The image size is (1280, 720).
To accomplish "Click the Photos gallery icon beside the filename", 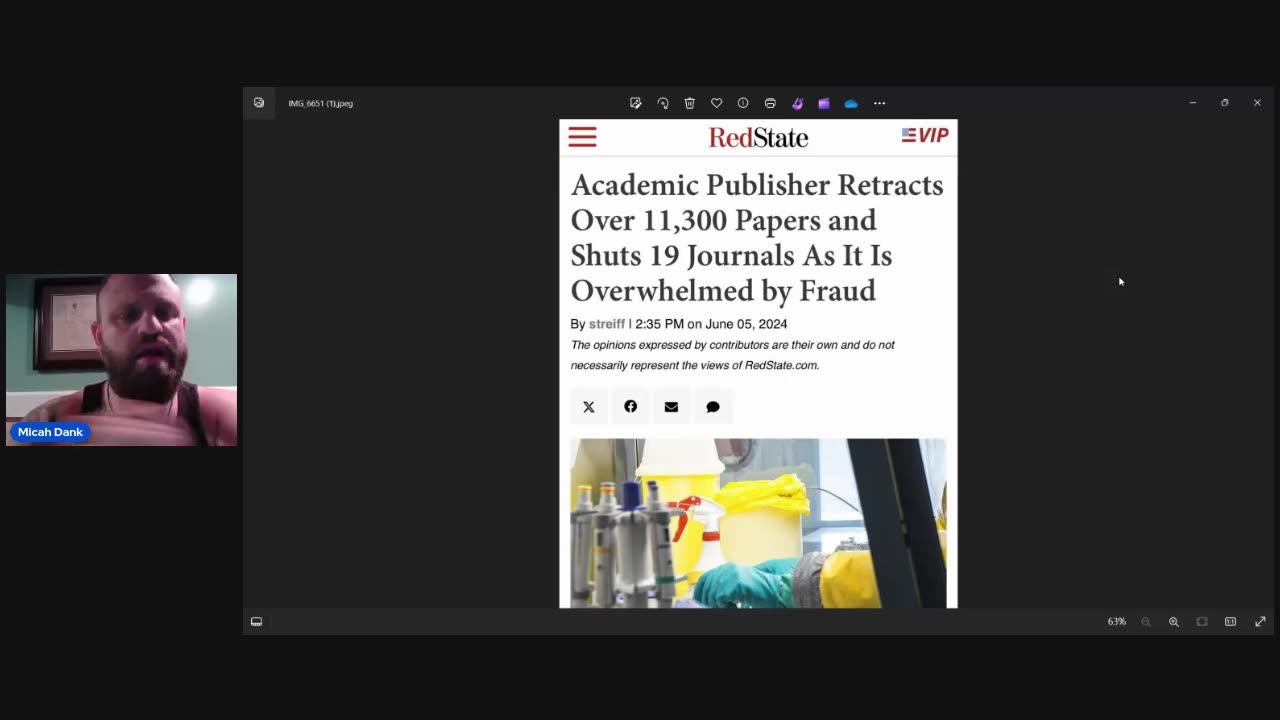I will [259, 102].
